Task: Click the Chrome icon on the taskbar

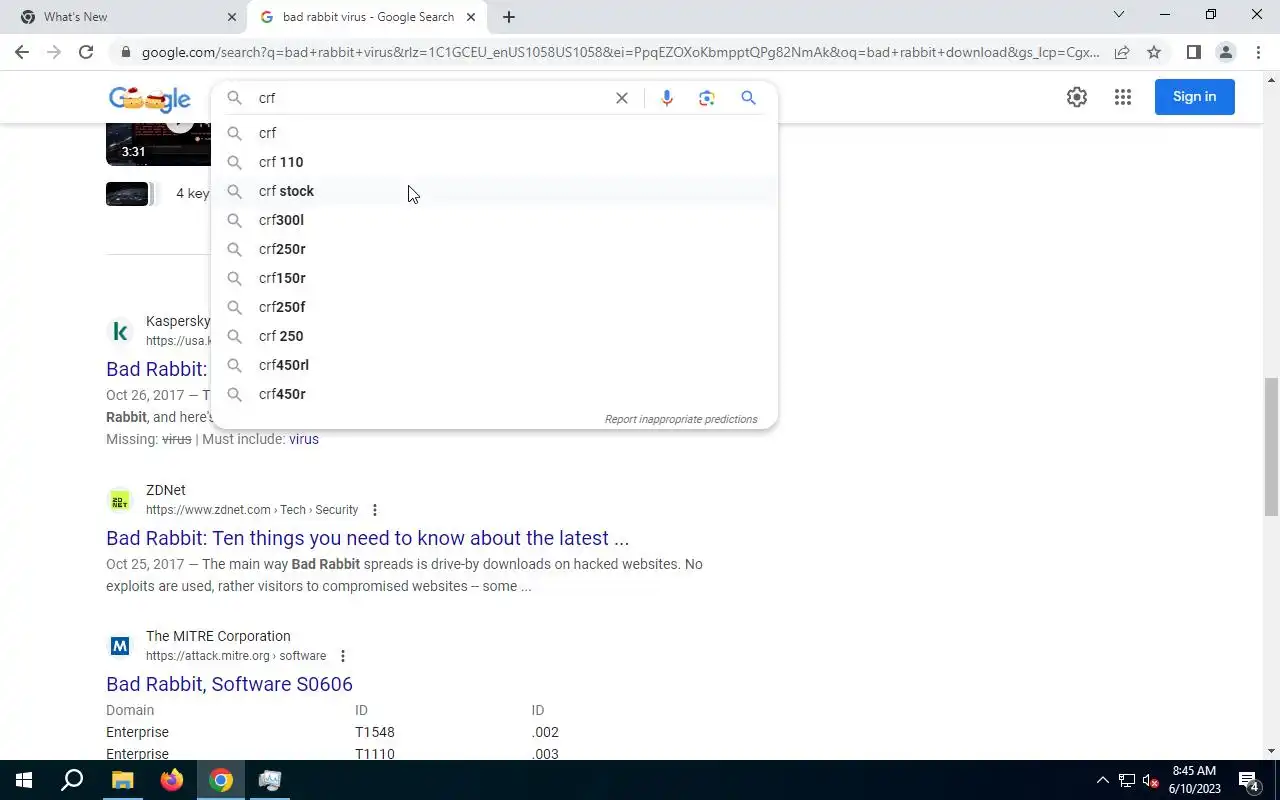Action: [221, 780]
